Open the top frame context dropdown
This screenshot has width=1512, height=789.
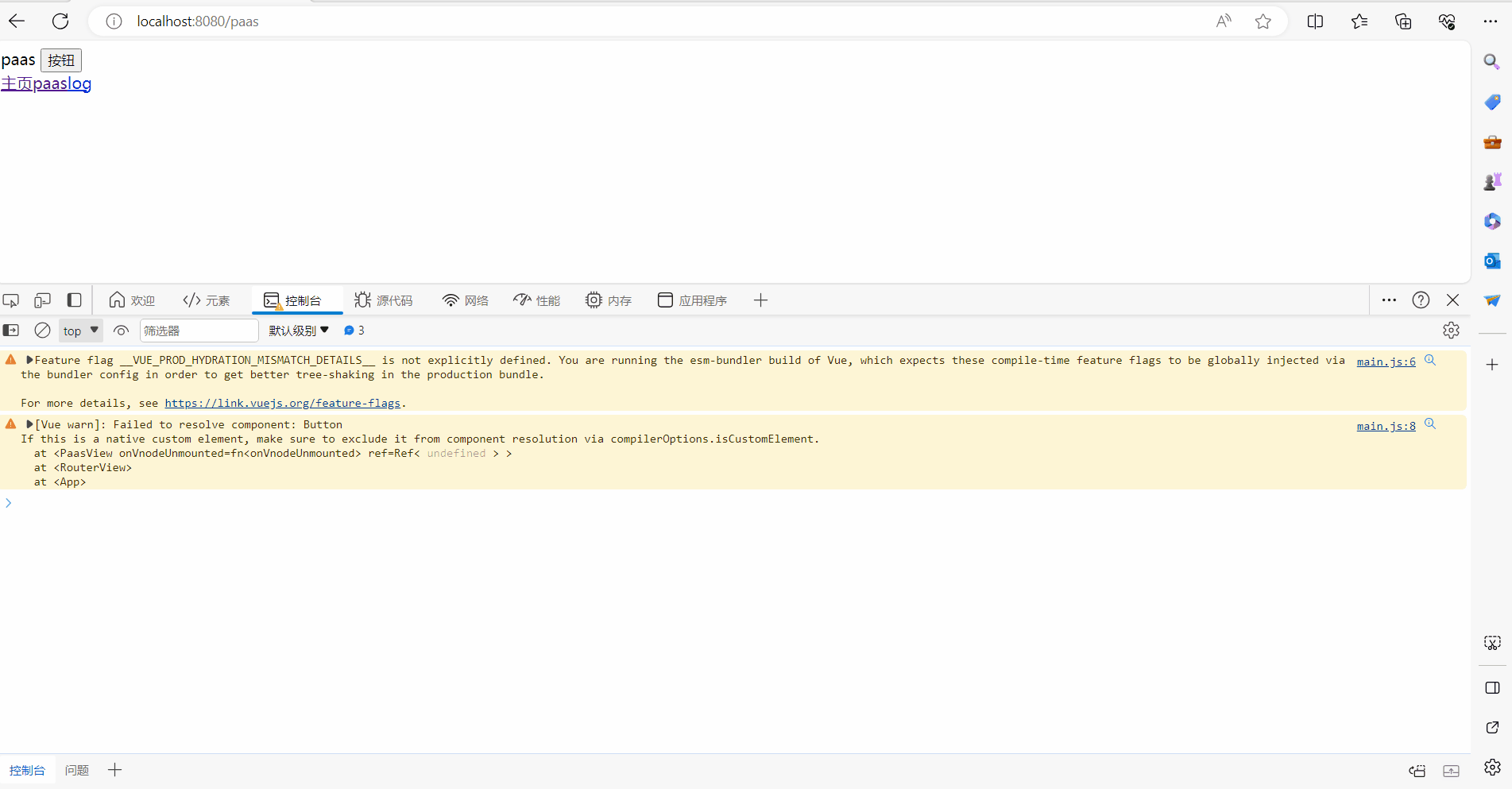[80, 330]
